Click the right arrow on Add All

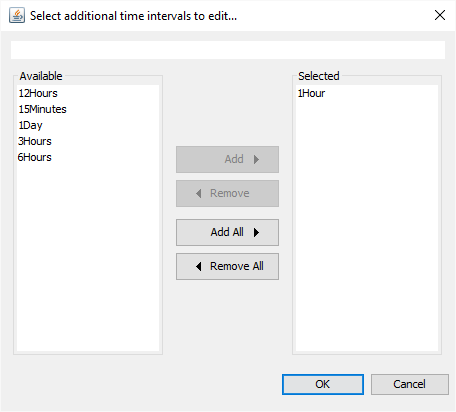pyautogui.click(x=256, y=232)
